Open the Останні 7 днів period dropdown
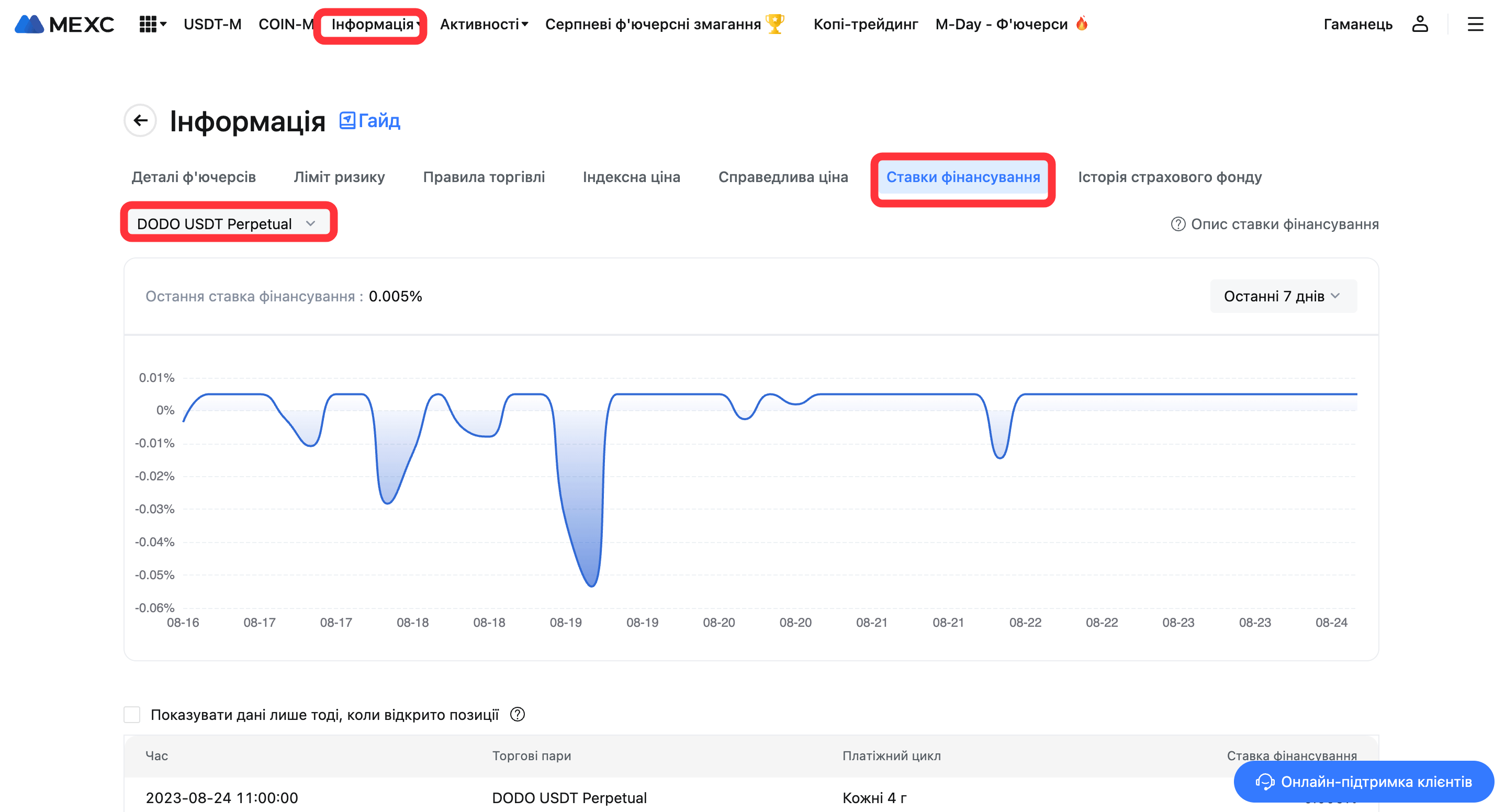The height and width of the screenshot is (812, 1505). click(1283, 296)
